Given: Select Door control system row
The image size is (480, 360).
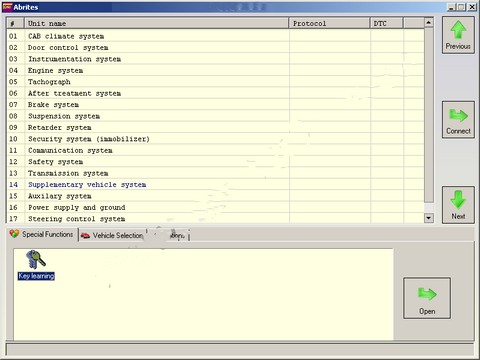Looking at the screenshot, I should click(215, 47).
